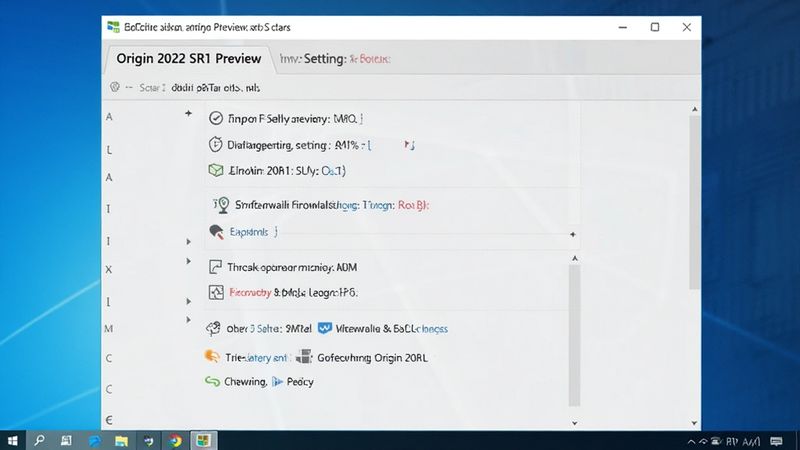This screenshot has width=800, height=450.
Task: Open Task View from the taskbar
Action: click(x=66, y=440)
